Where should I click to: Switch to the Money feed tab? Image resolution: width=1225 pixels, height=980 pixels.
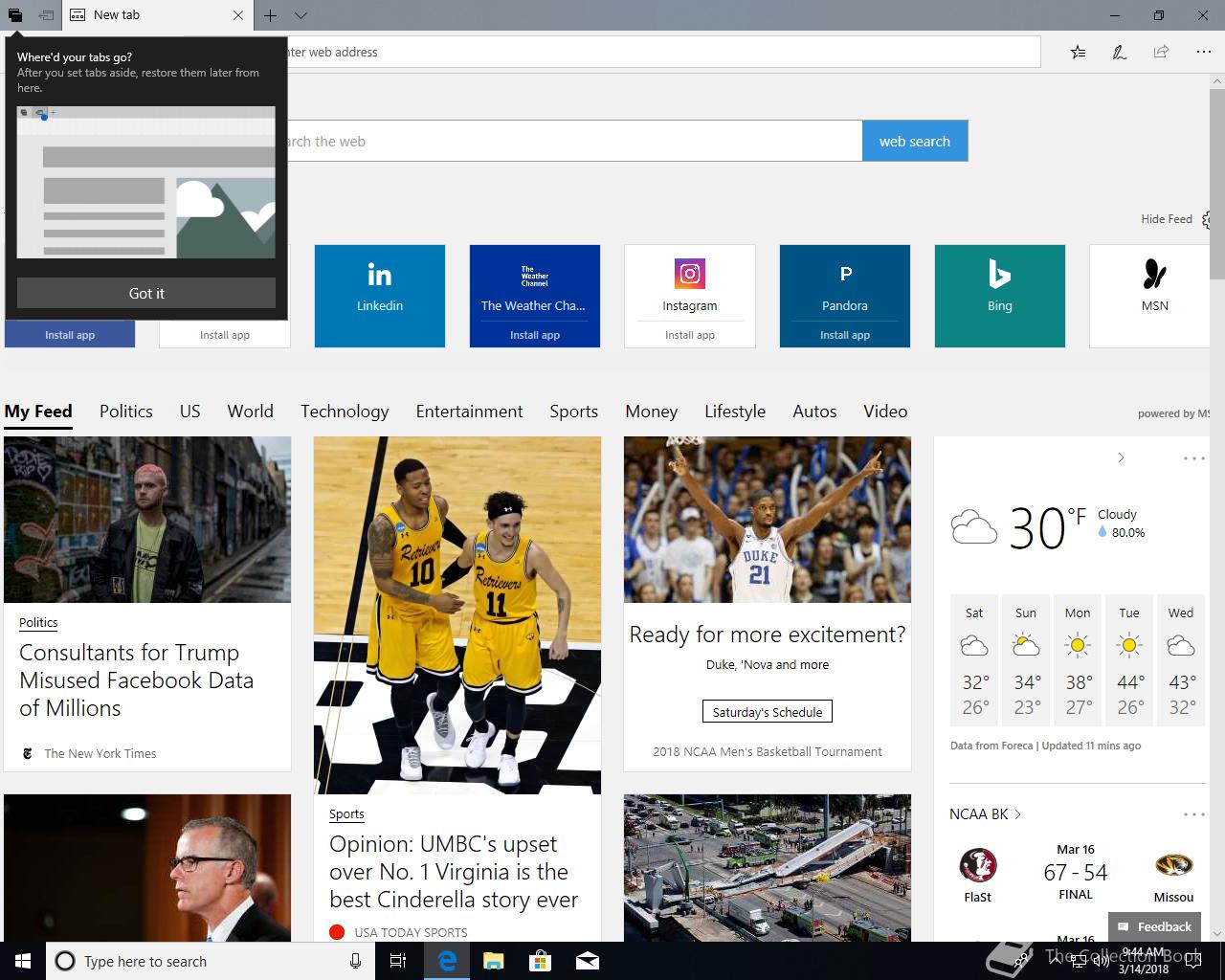tap(652, 412)
